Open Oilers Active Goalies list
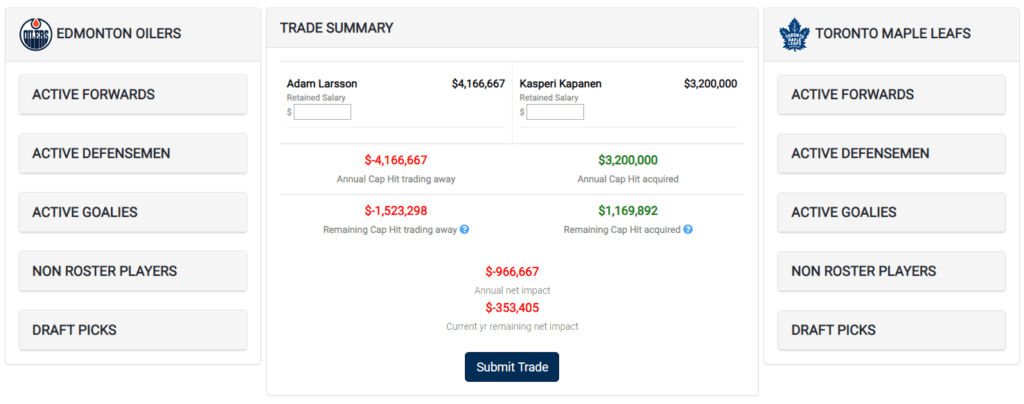 [x=133, y=212]
